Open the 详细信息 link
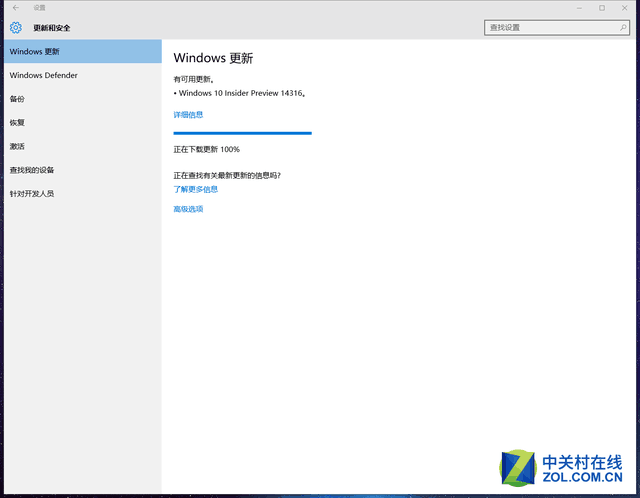 (x=188, y=115)
